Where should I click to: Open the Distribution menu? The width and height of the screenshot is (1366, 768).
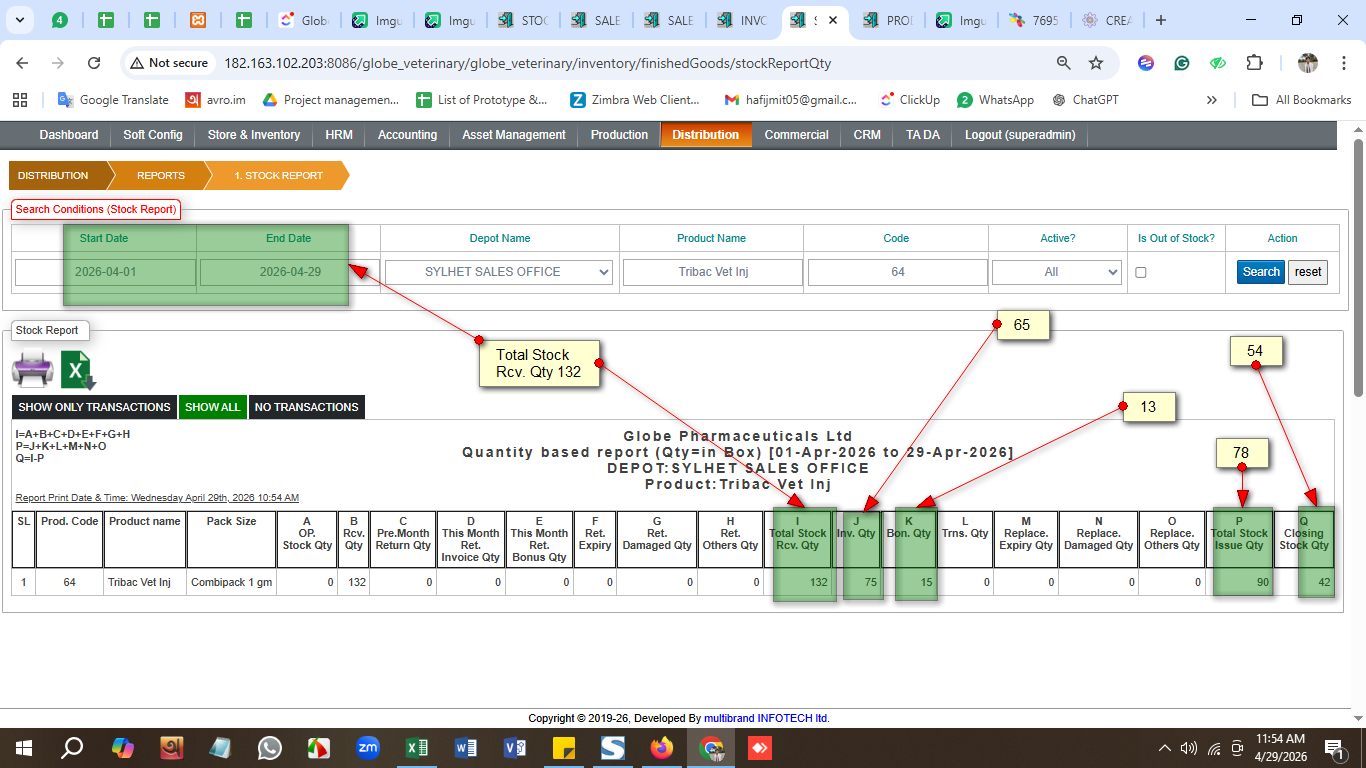pos(706,135)
